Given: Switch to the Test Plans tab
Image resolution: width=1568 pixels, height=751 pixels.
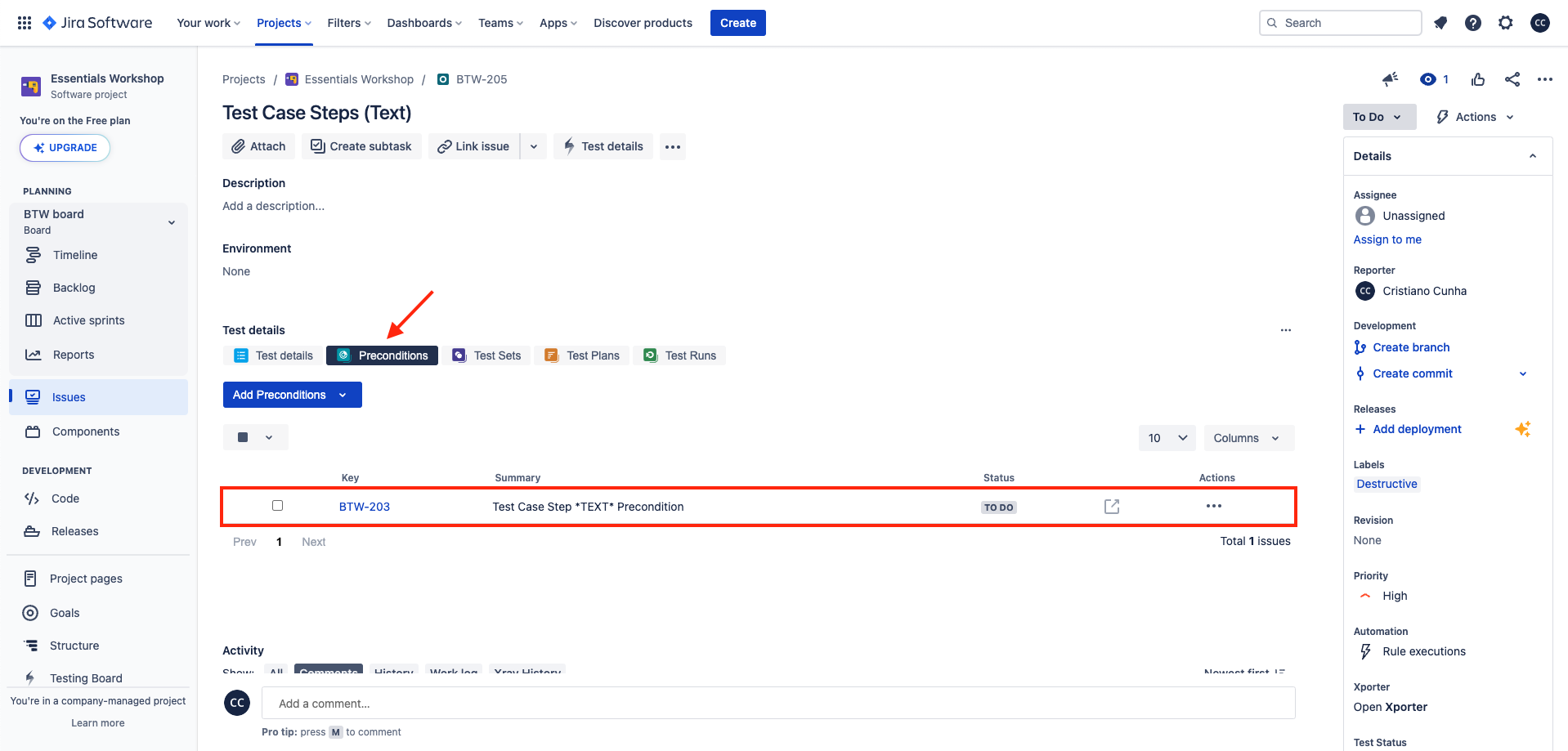Looking at the screenshot, I should tap(582, 355).
